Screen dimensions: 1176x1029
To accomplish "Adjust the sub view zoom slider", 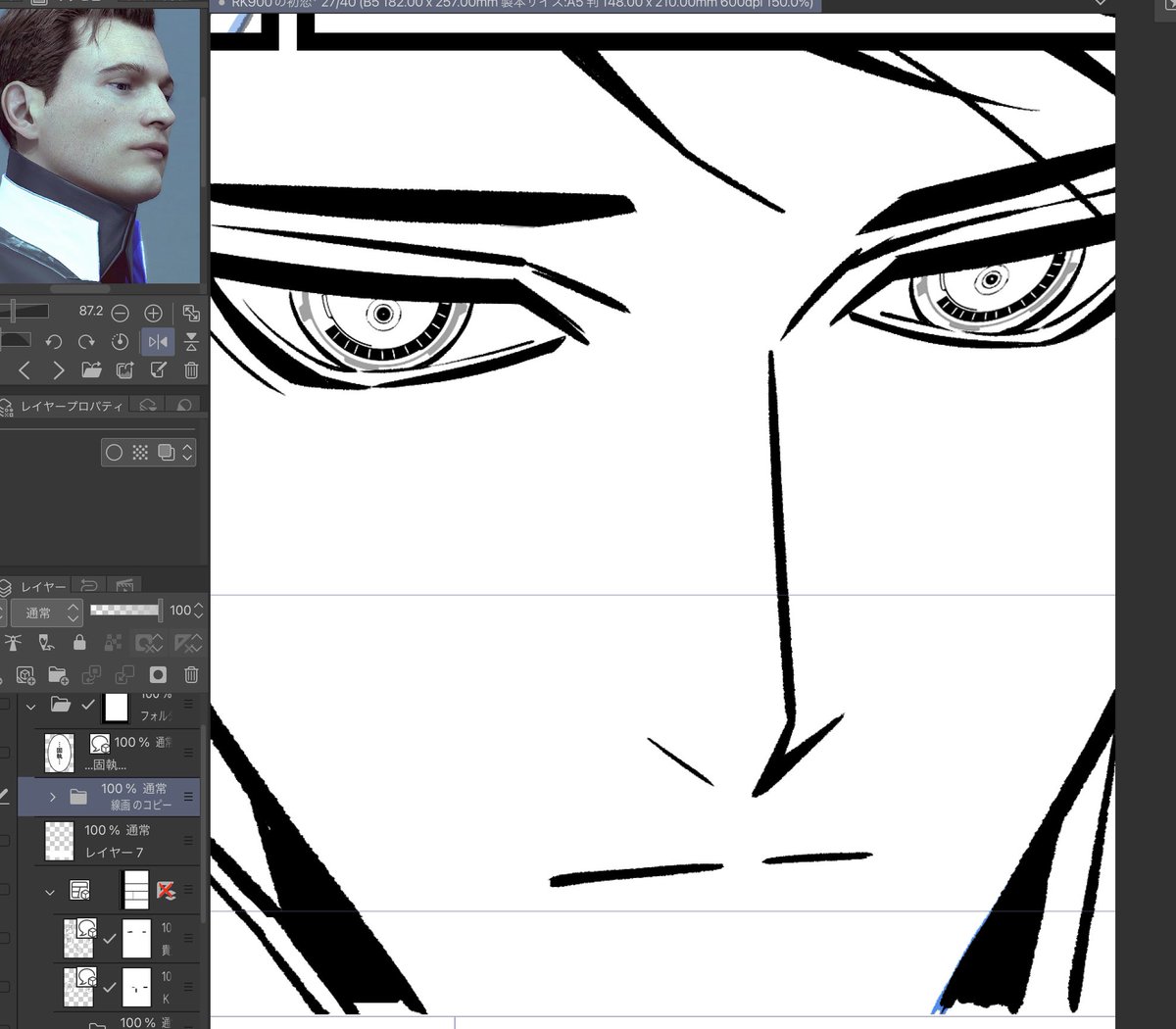I will click(24, 312).
